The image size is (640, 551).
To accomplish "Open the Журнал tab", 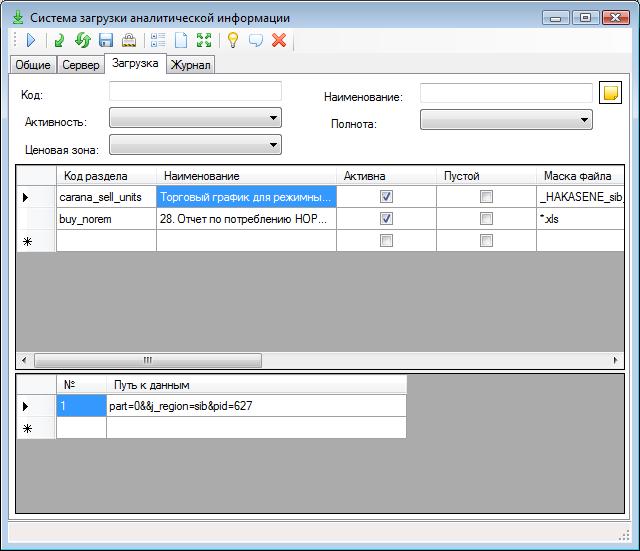I will click(190, 65).
